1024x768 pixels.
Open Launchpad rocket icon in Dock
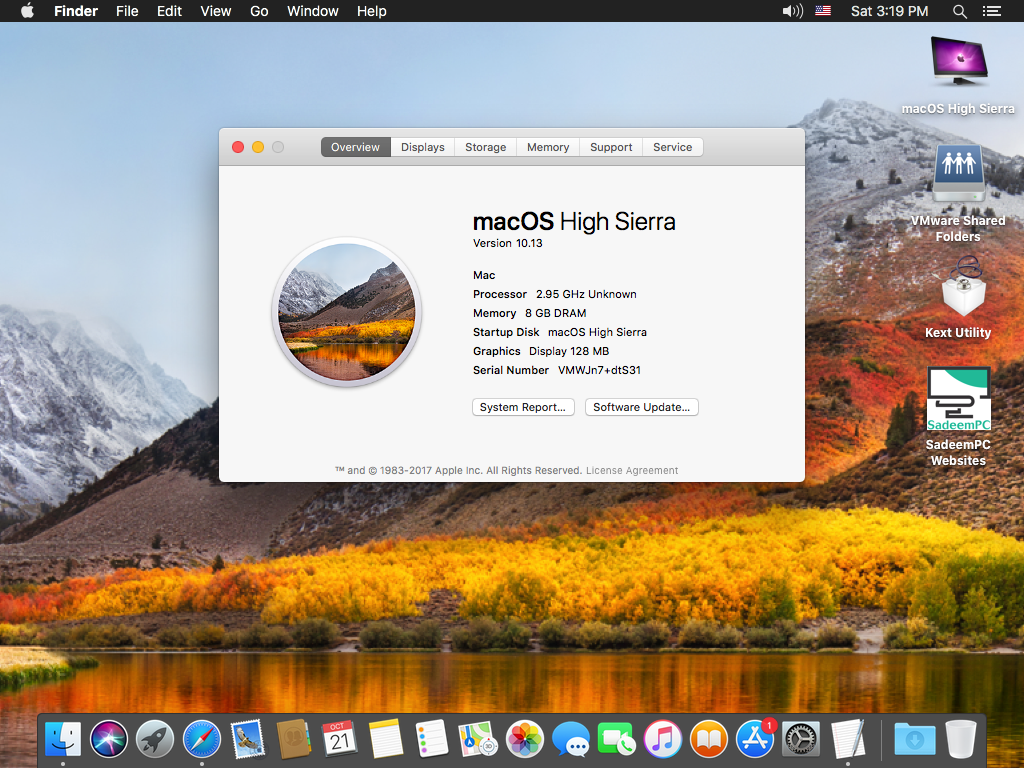pyautogui.click(x=155, y=739)
